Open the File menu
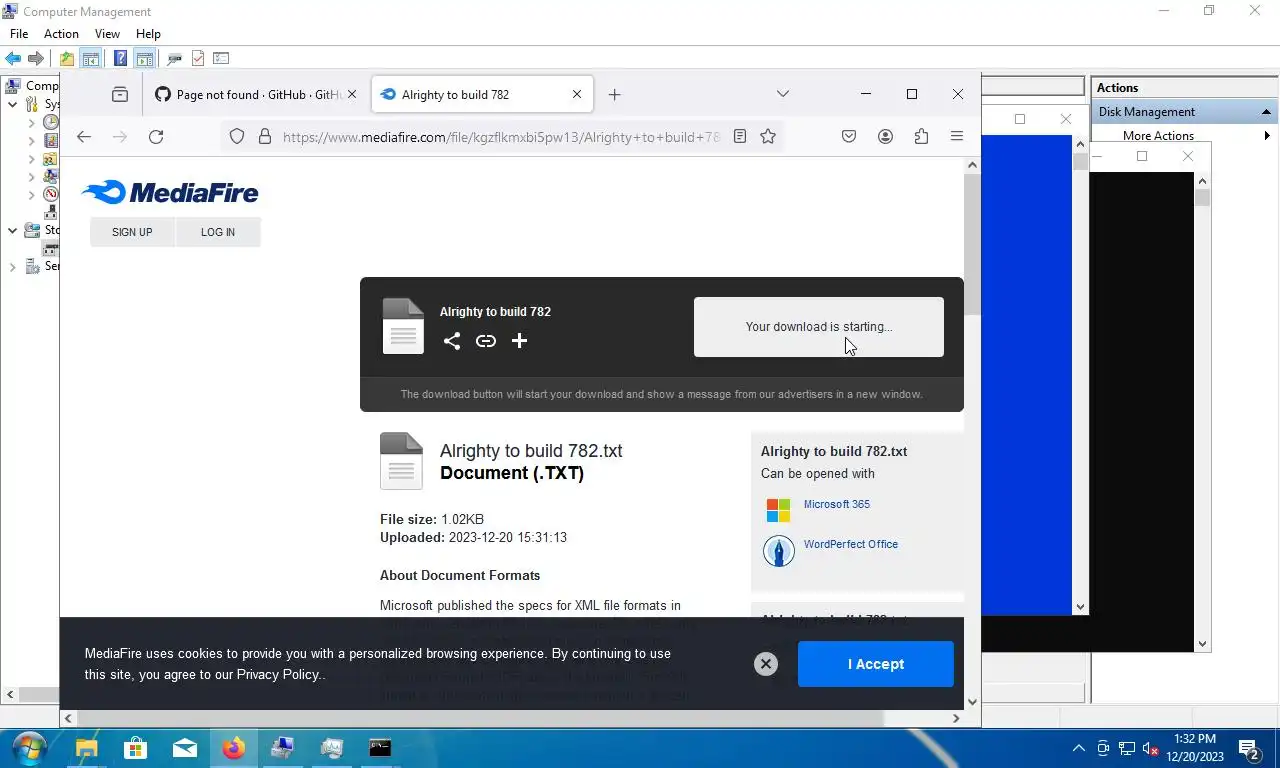This screenshot has height=768, width=1280. click(x=19, y=34)
